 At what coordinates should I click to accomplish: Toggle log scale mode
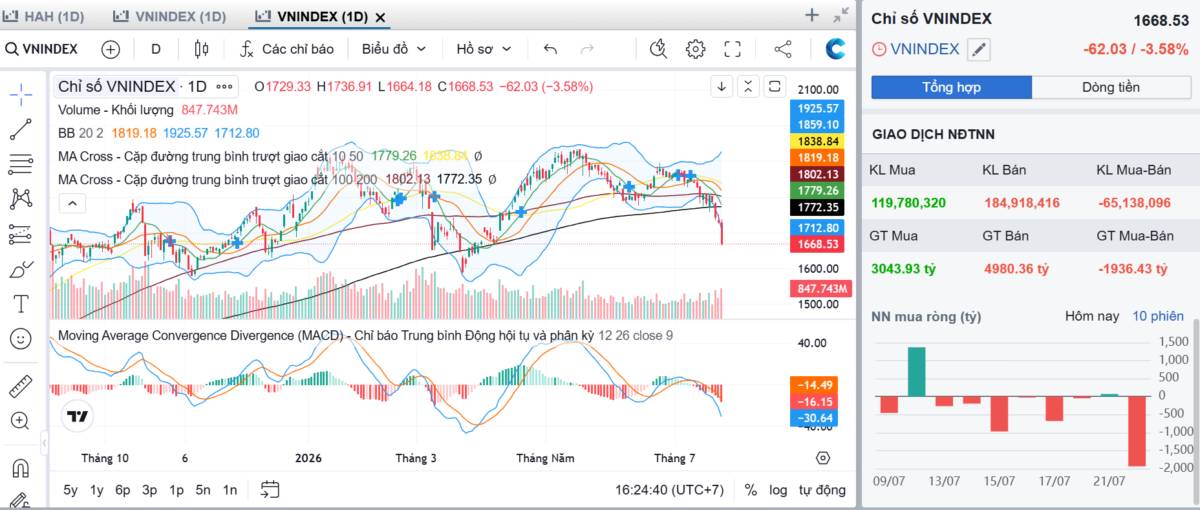[778, 490]
